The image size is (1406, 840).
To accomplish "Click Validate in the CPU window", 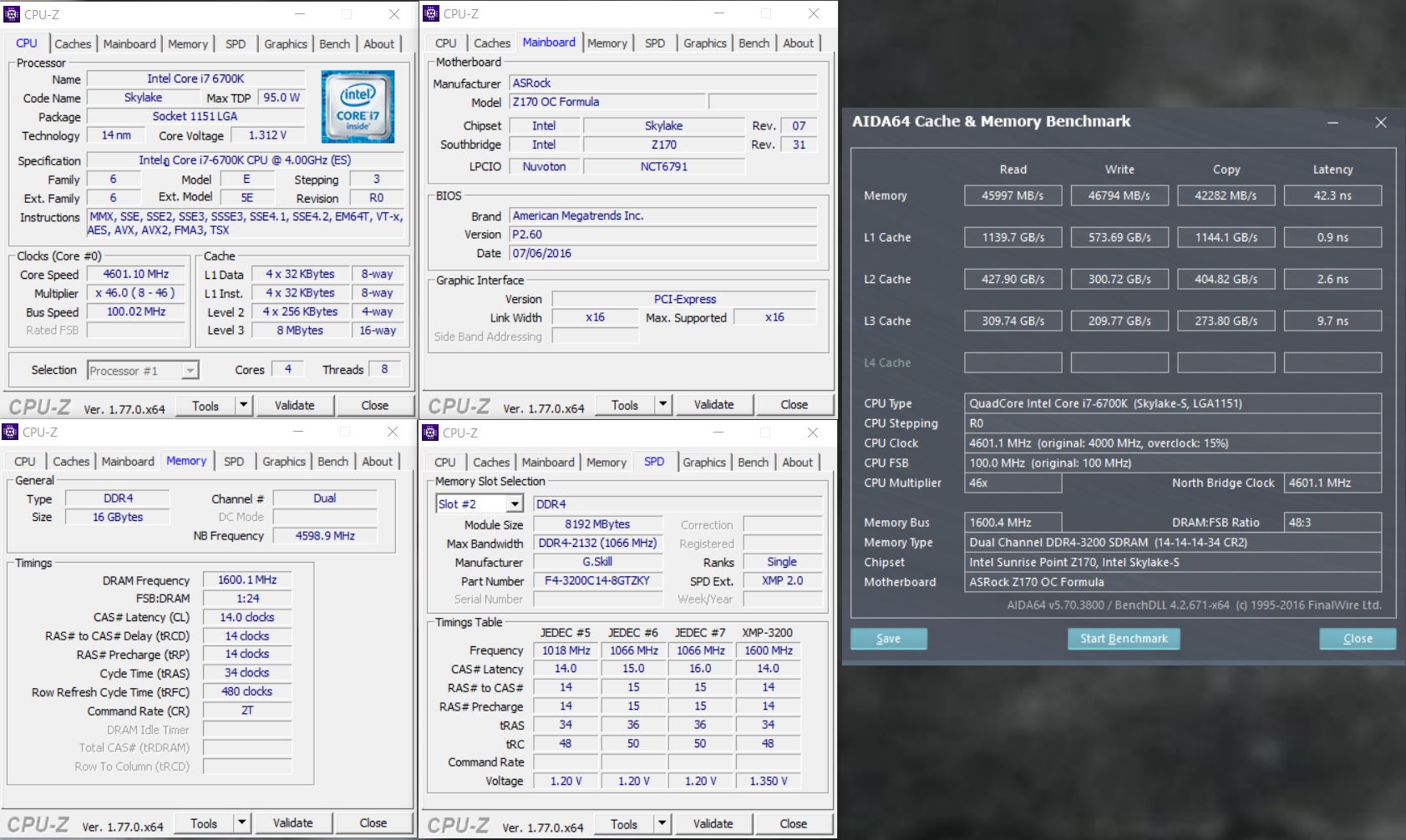I will pos(295,405).
